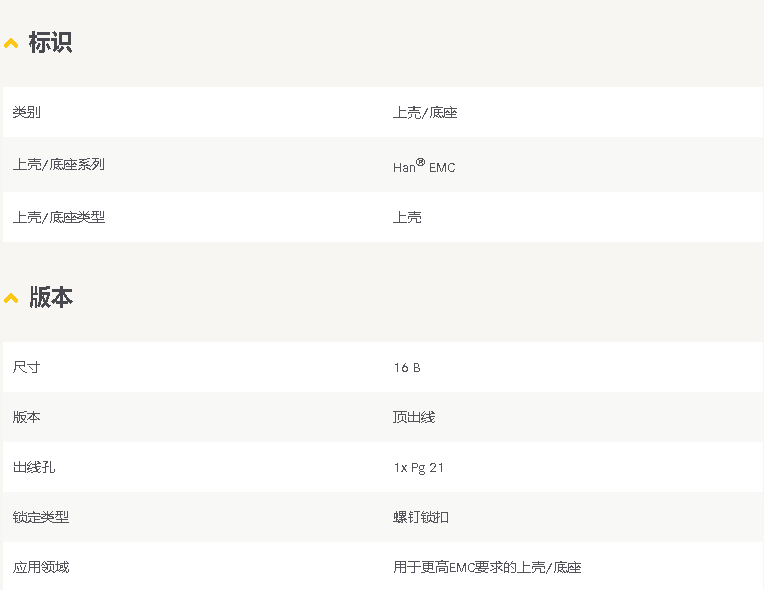Click the 上壳/底座 value in 类别 row
Image resolution: width=764 pixels, height=590 pixels.
pyautogui.click(x=425, y=113)
